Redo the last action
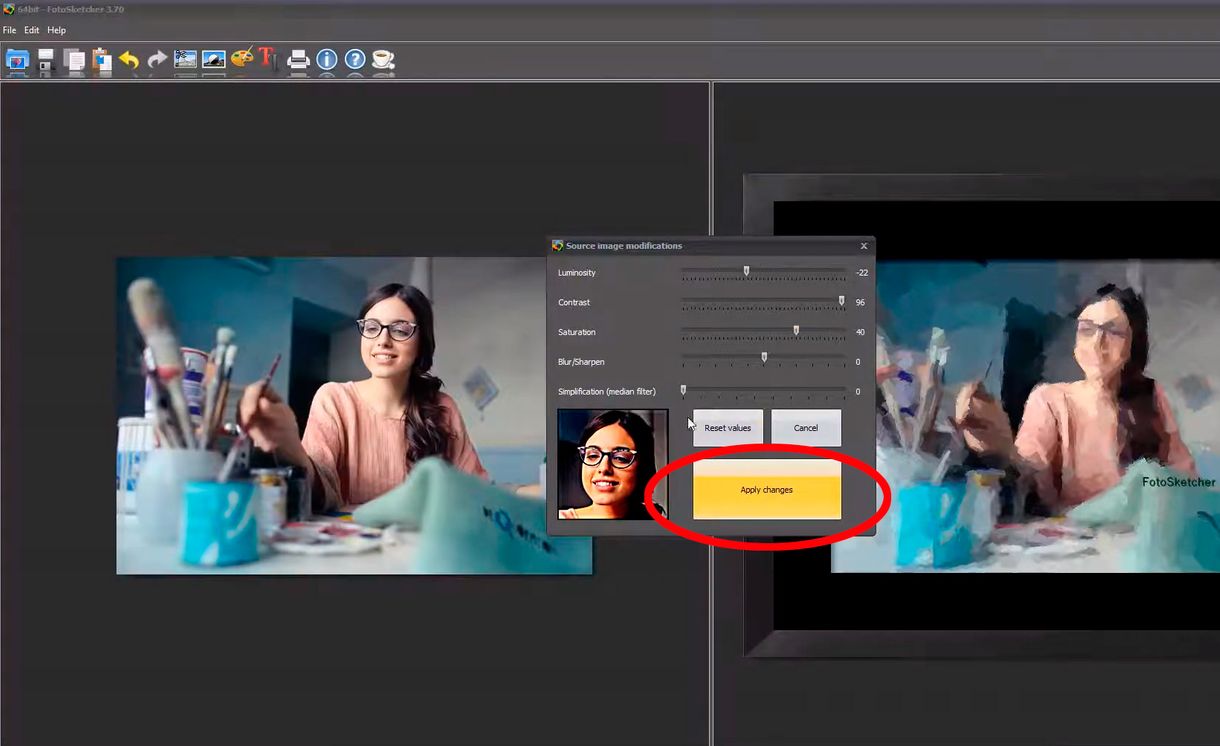The width and height of the screenshot is (1220, 746). (x=157, y=60)
